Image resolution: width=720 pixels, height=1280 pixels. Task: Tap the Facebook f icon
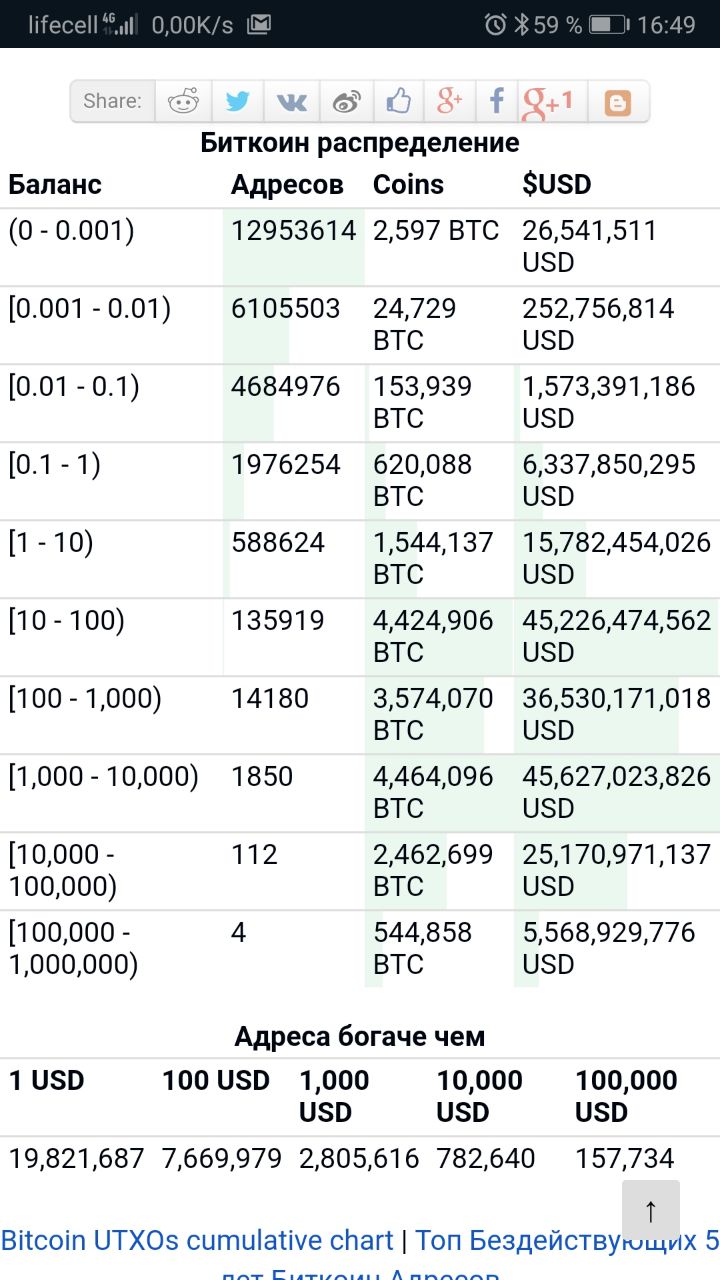(497, 101)
